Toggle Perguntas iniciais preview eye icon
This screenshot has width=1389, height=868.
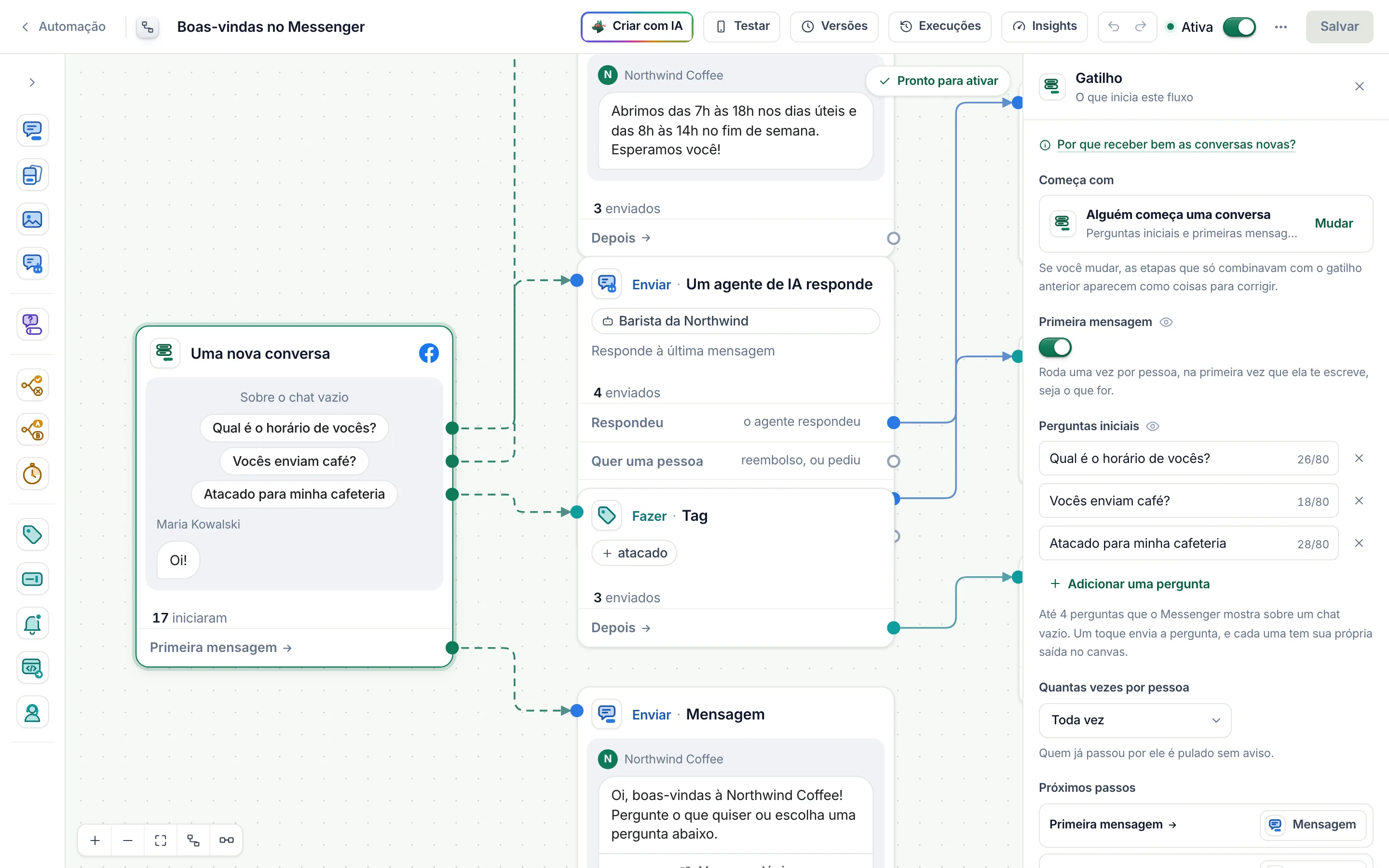point(1153,426)
